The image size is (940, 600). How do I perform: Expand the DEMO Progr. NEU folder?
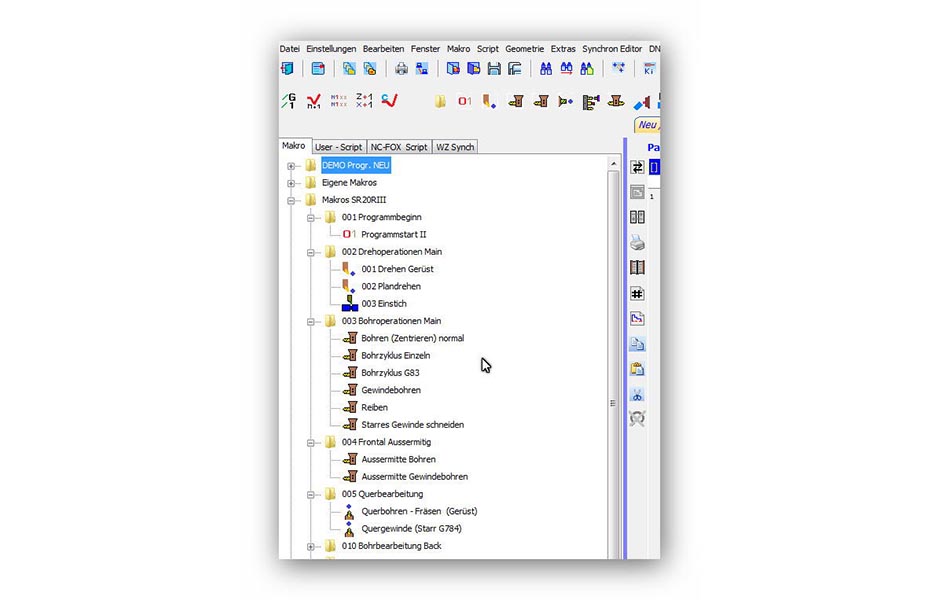pos(291,166)
